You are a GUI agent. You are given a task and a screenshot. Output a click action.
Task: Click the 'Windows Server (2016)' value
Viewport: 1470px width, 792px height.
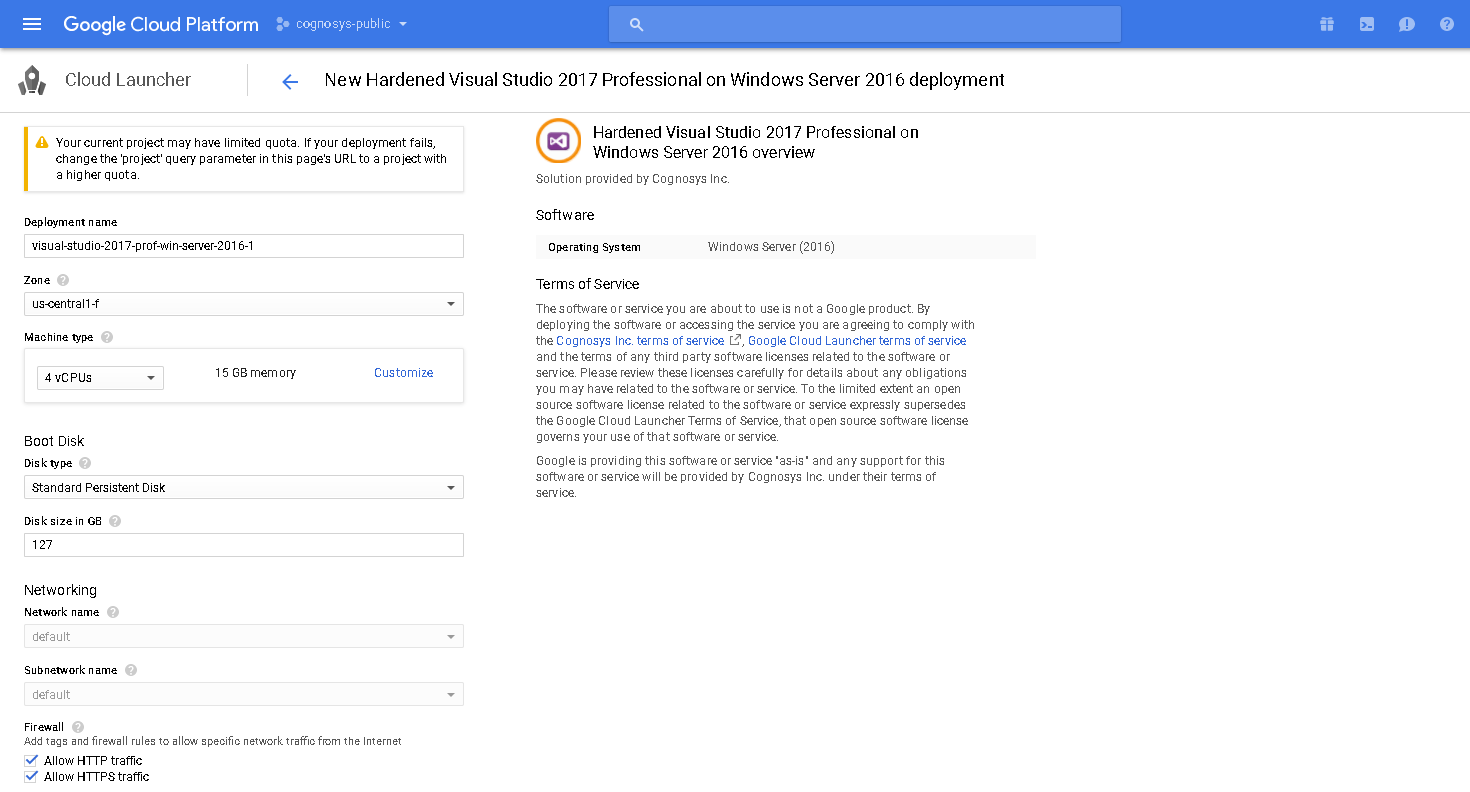tap(771, 247)
